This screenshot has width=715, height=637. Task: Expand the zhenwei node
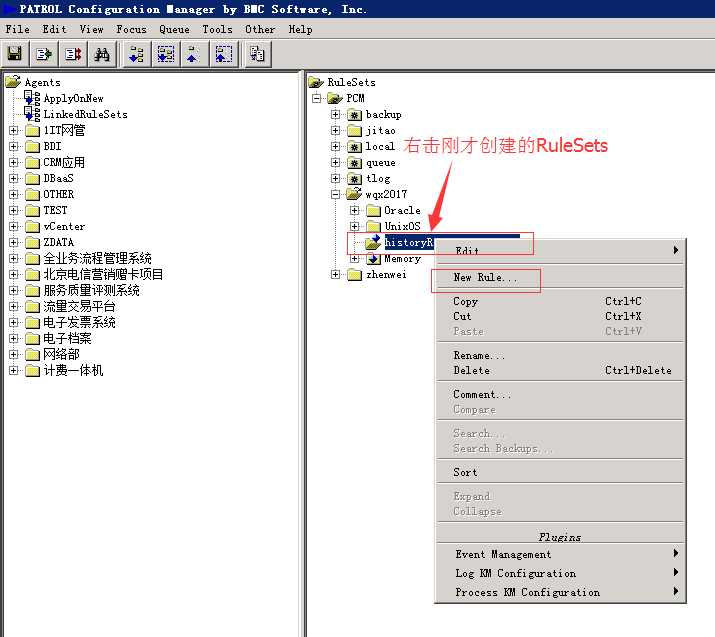tap(335, 274)
